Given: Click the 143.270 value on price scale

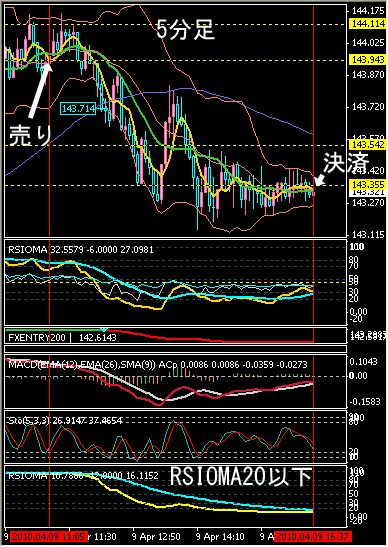Looking at the screenshot, I should click(368, 203).
